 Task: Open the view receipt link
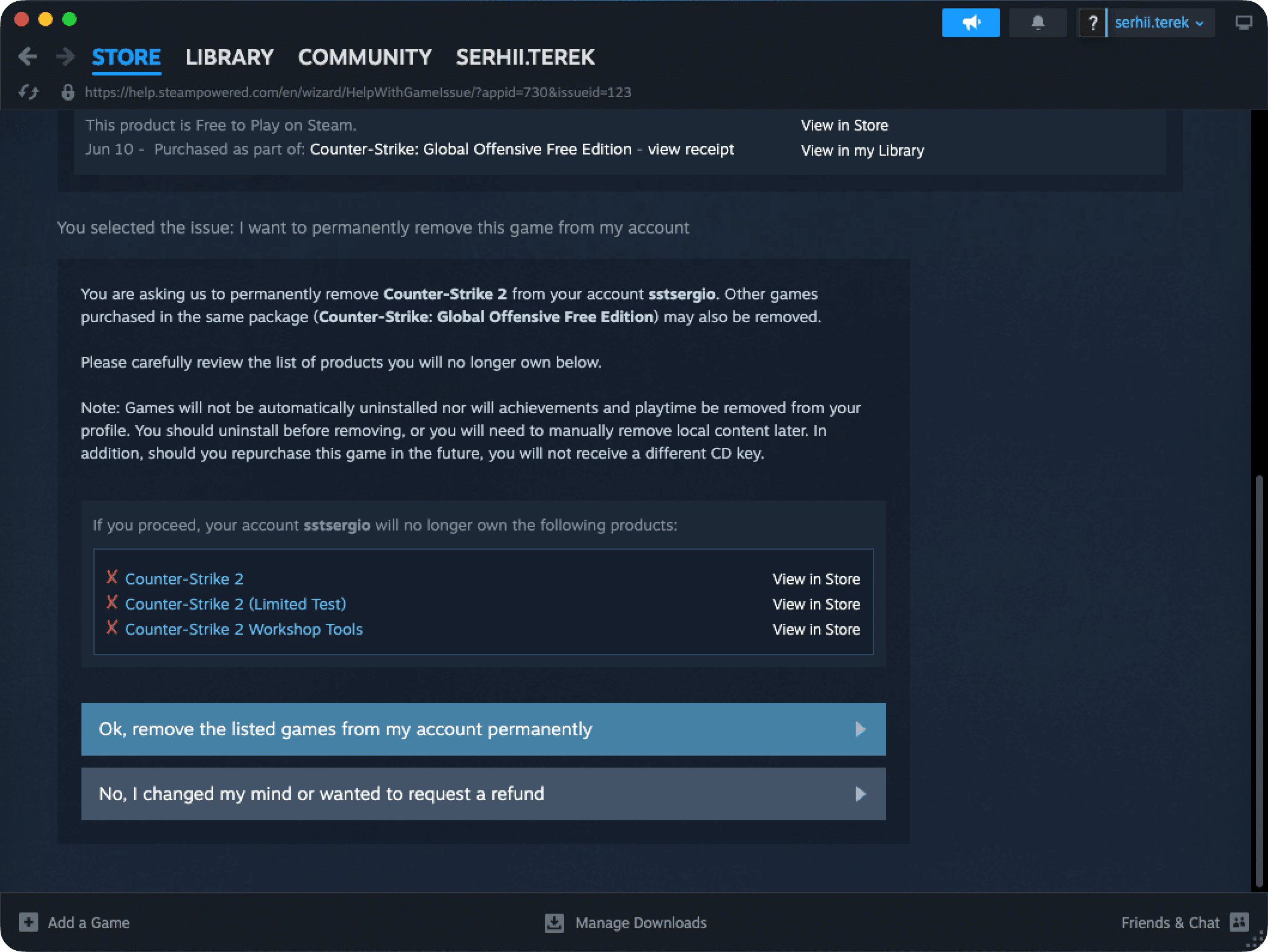point(691,149)
